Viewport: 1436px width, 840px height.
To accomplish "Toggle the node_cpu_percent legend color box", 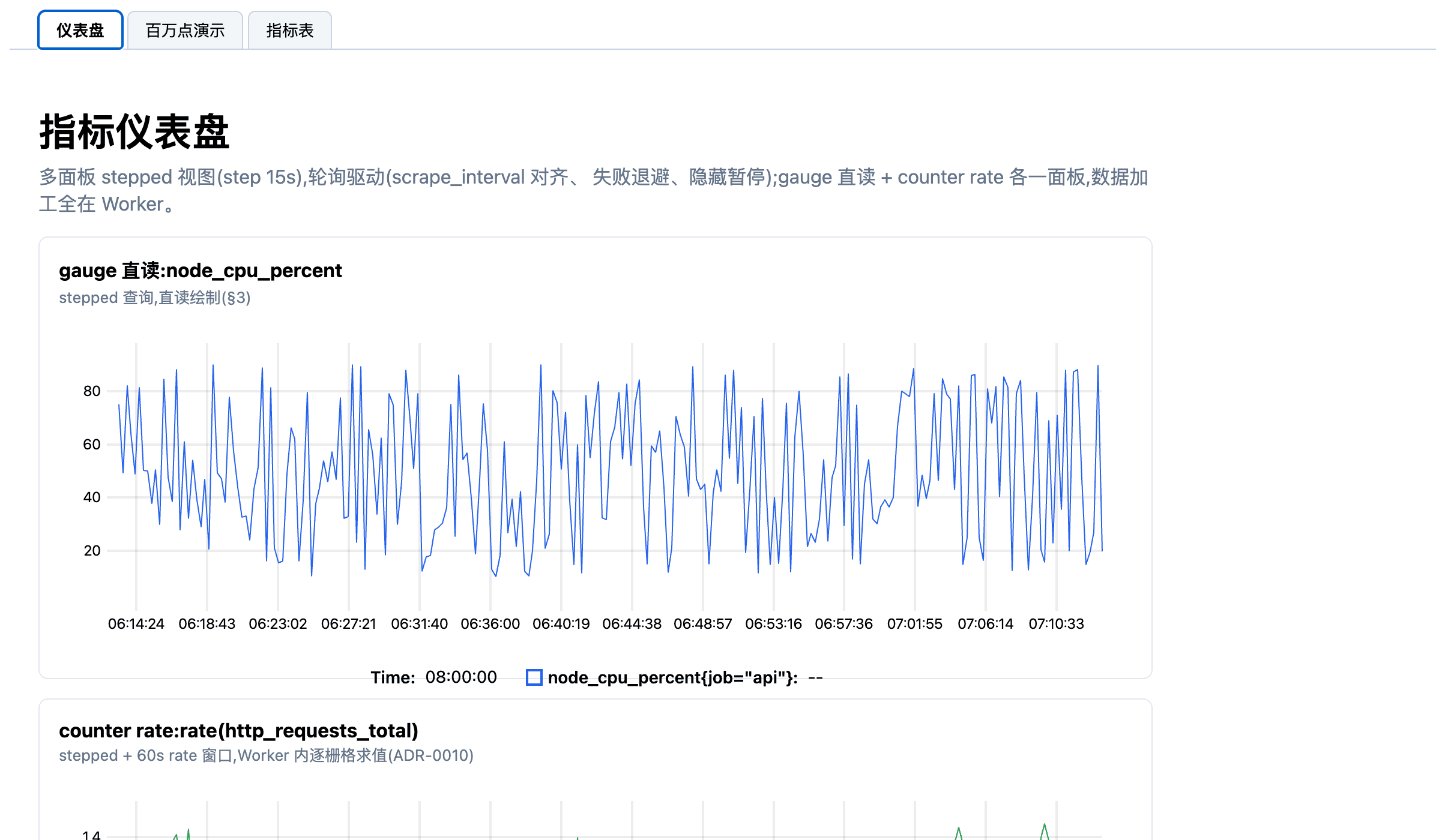I will click(x=534, y=677).
